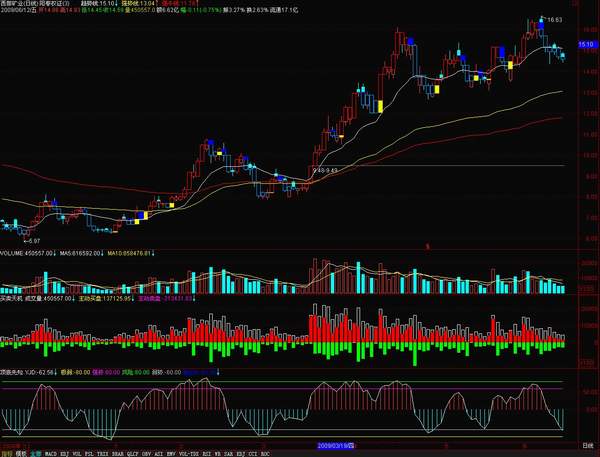Click the yellow 强势线:13.04 readout
The image size is (600, 457).
[x=138, y=3]
